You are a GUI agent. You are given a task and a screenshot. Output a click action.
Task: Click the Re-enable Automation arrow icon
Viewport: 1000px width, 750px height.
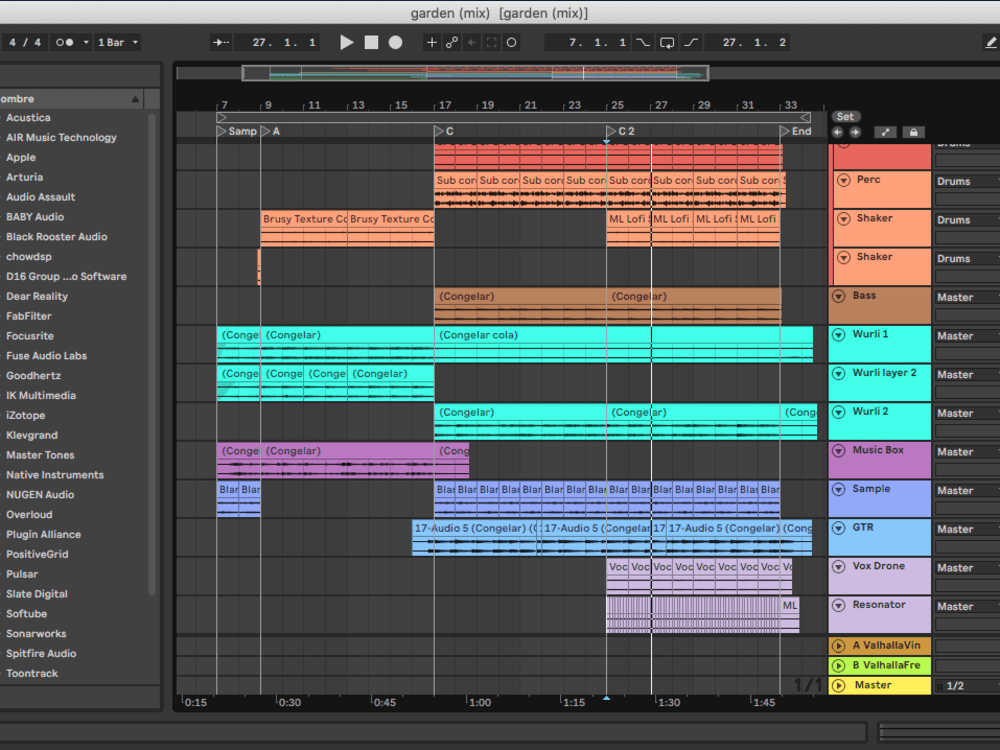[x=472, y=42]
